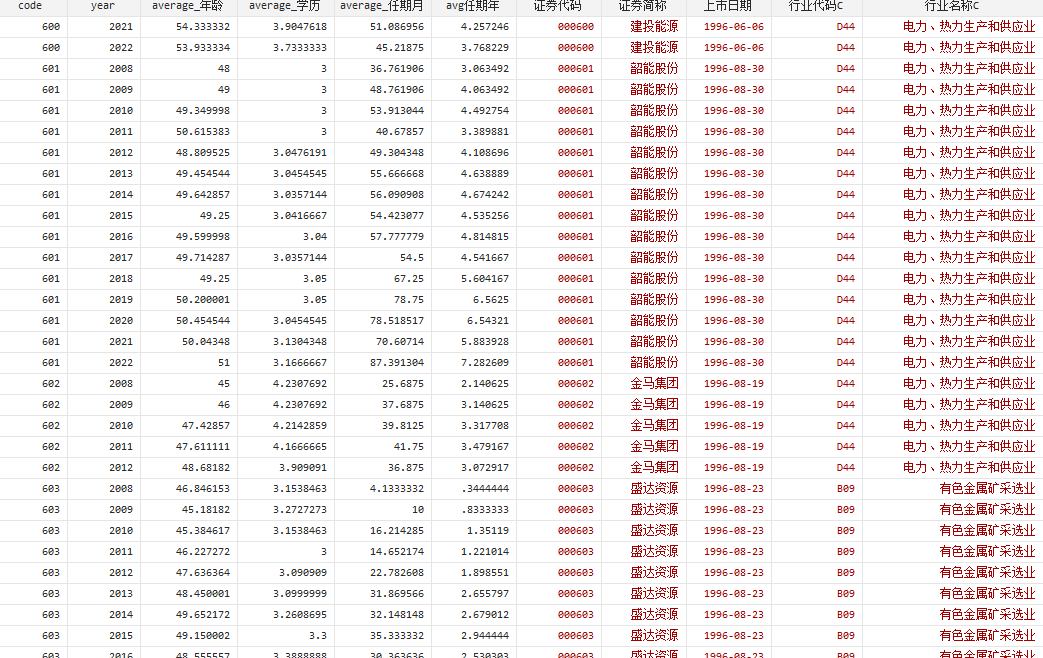Screen dimensions: 1043x658
Task: Select the '行业代码C' column header
Action: click(x=815, y=6)
